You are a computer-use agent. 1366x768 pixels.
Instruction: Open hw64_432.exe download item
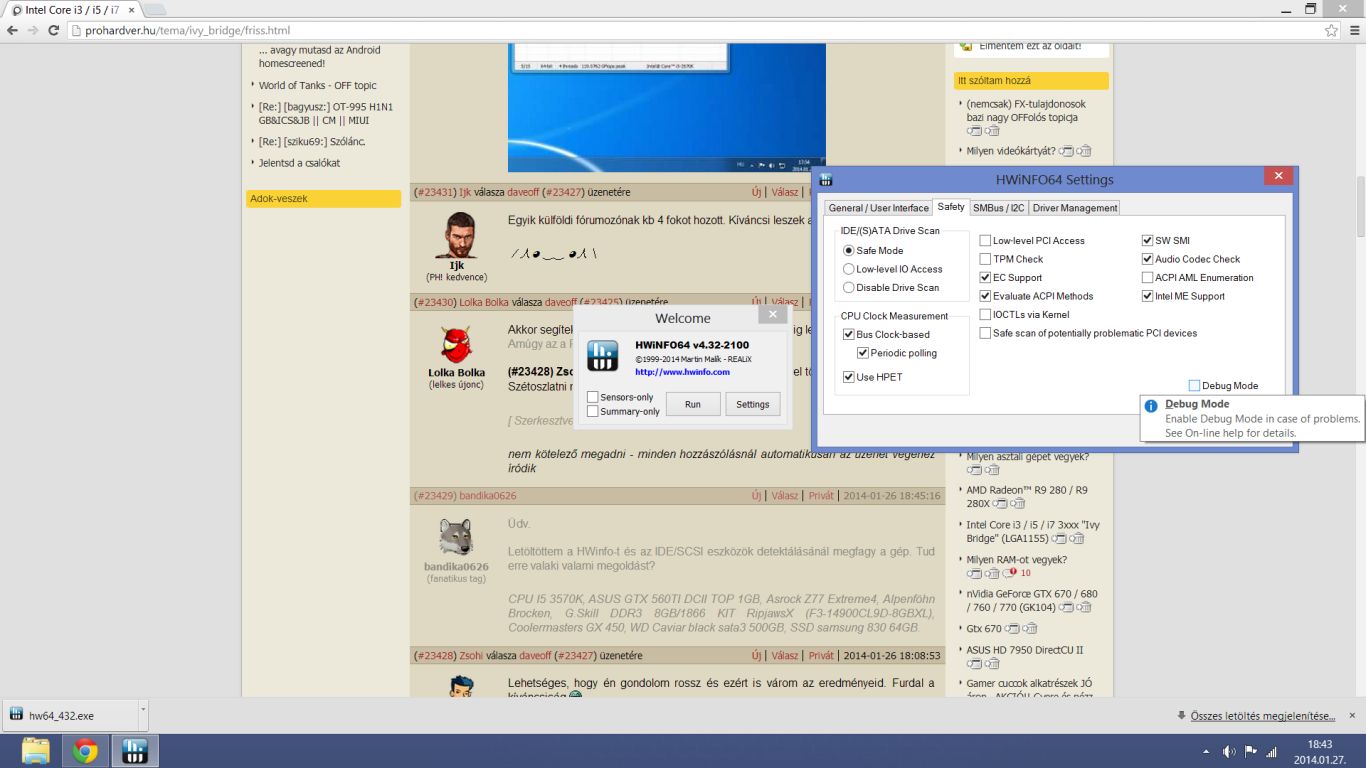(x=70, y=715)
